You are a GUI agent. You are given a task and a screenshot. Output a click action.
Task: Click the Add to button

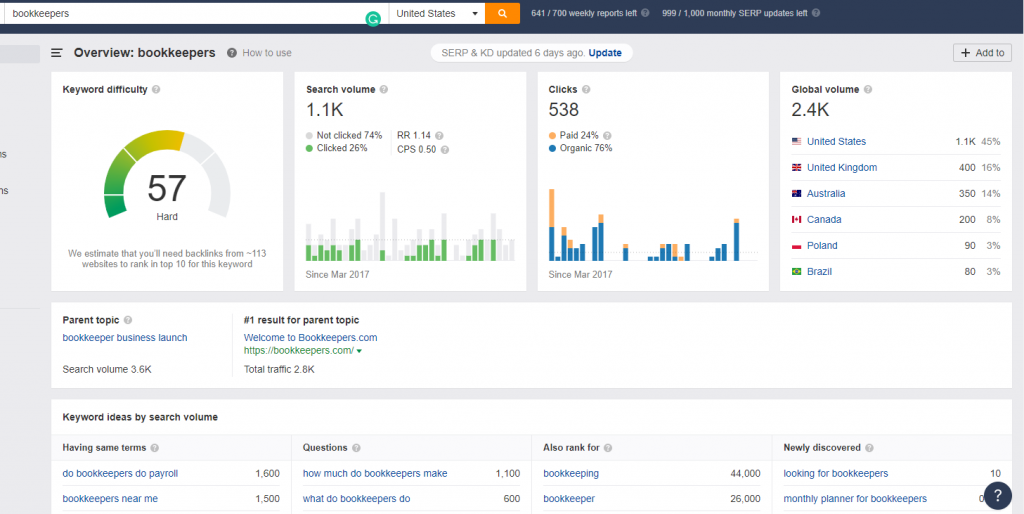tap(982, 53)
